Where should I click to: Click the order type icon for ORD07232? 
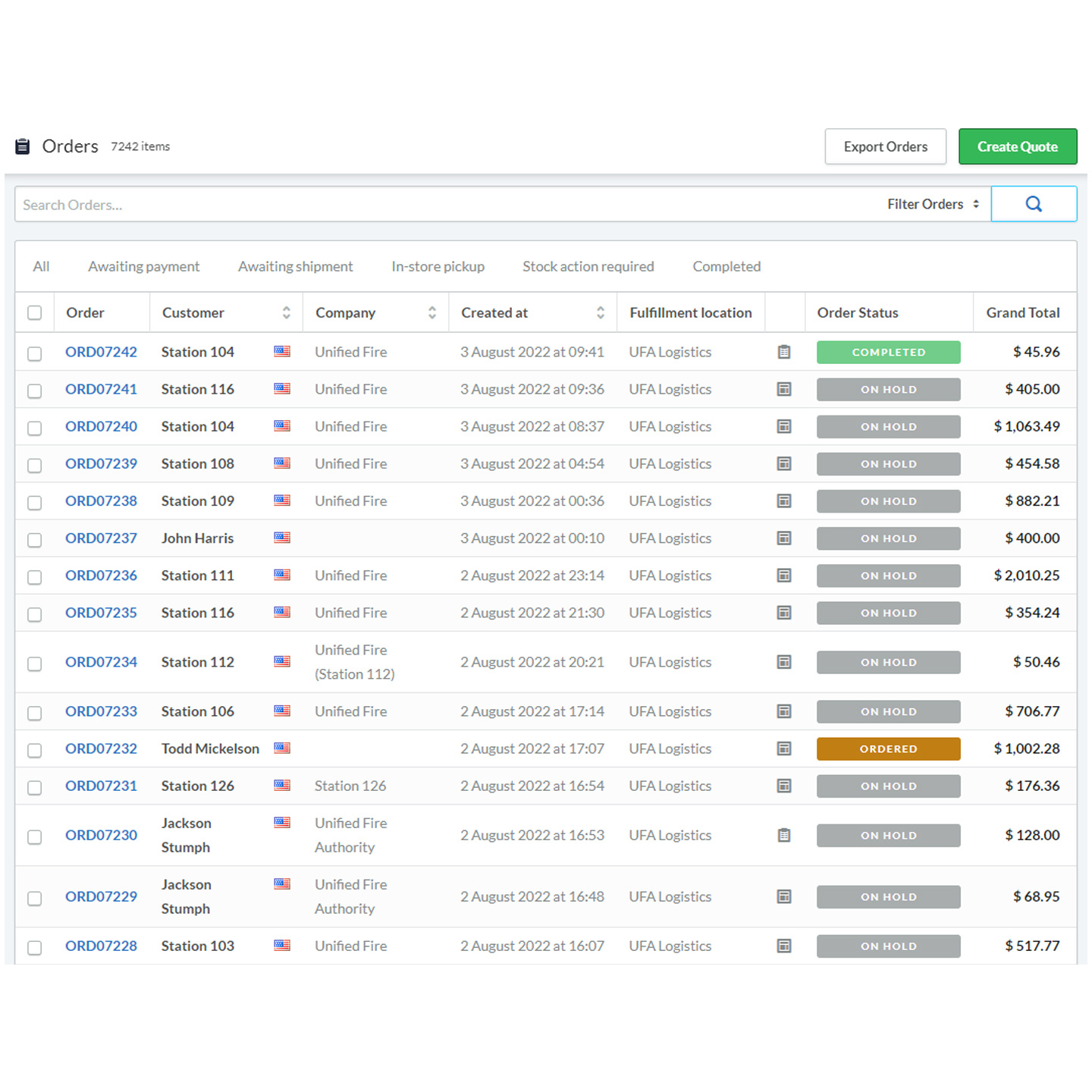[x=784, y=748]
